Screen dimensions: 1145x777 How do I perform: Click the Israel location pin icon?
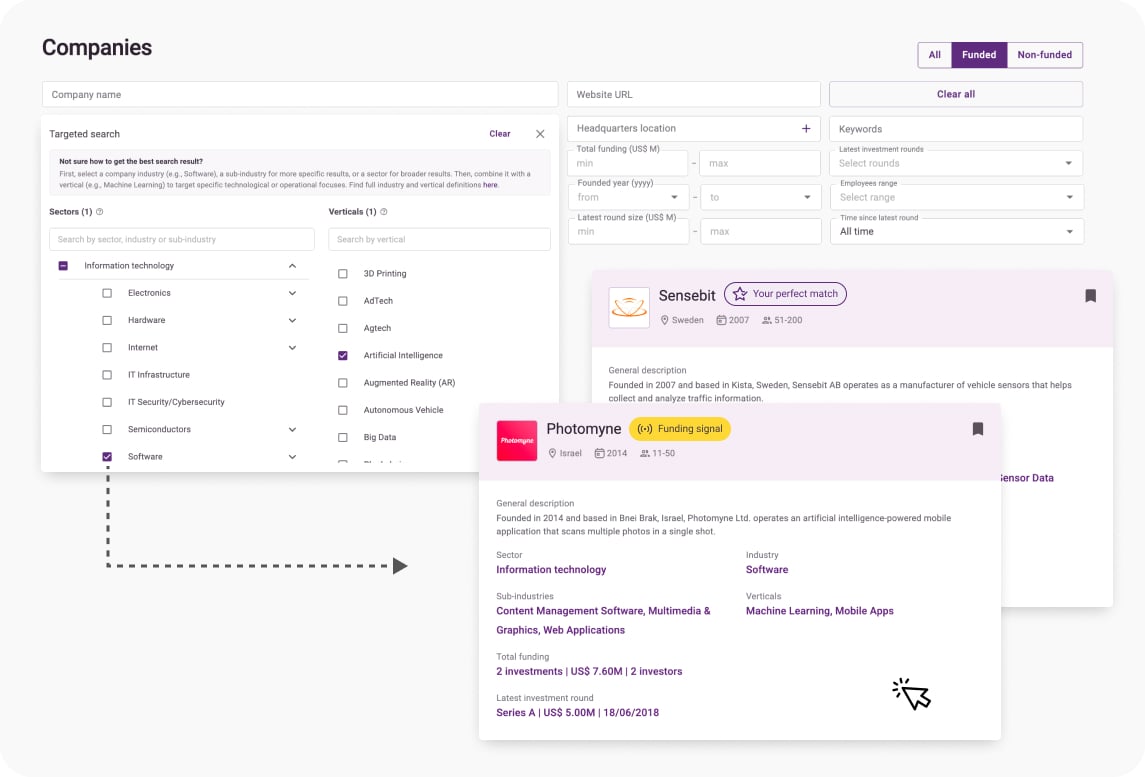click(x=553, y=453)
